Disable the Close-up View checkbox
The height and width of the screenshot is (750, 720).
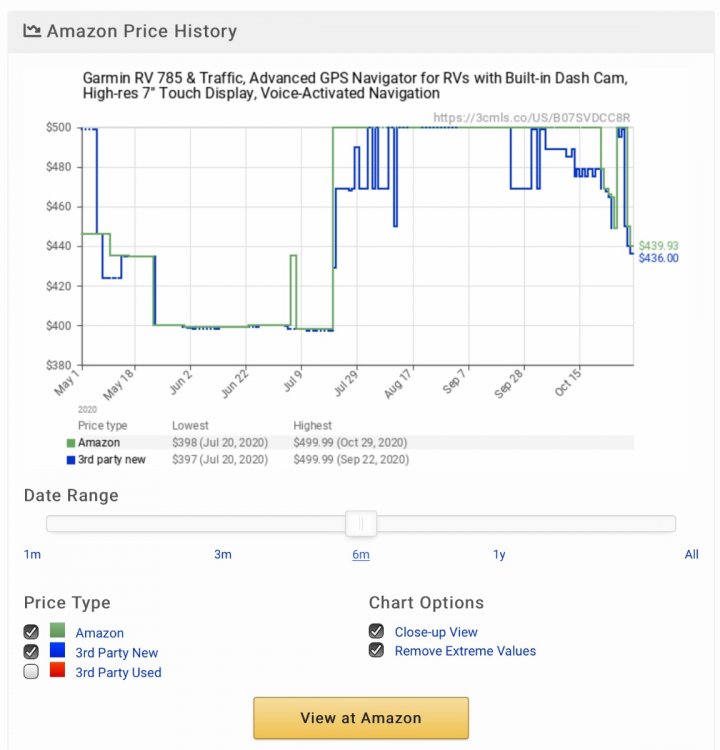point(376,631)
